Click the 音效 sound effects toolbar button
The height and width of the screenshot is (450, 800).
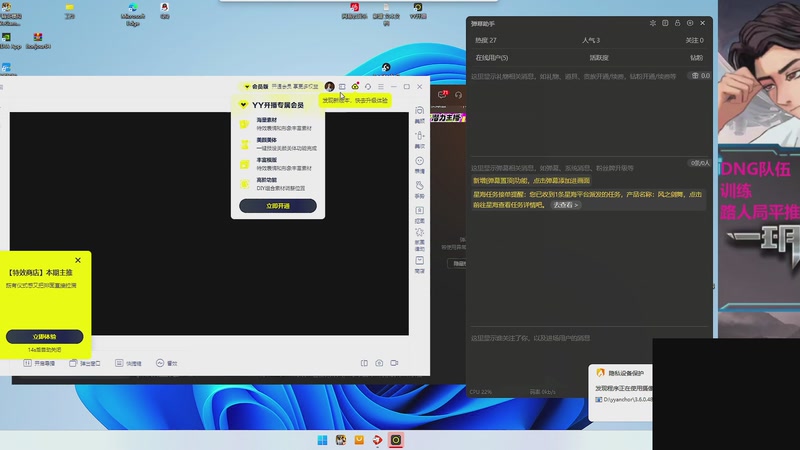tap(167, 363)
